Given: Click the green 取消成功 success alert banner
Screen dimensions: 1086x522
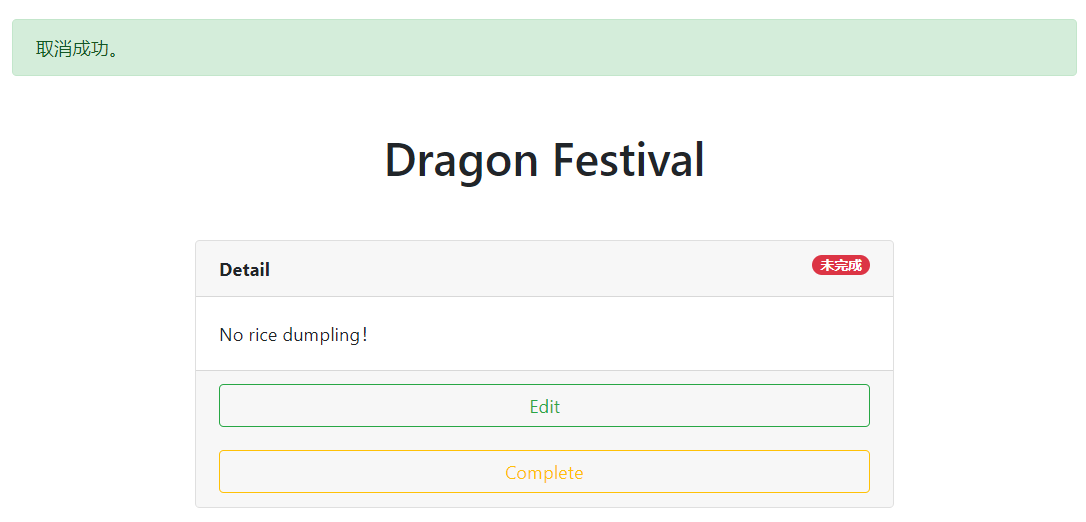Looking at the screenshot, I should coord(544,48).
